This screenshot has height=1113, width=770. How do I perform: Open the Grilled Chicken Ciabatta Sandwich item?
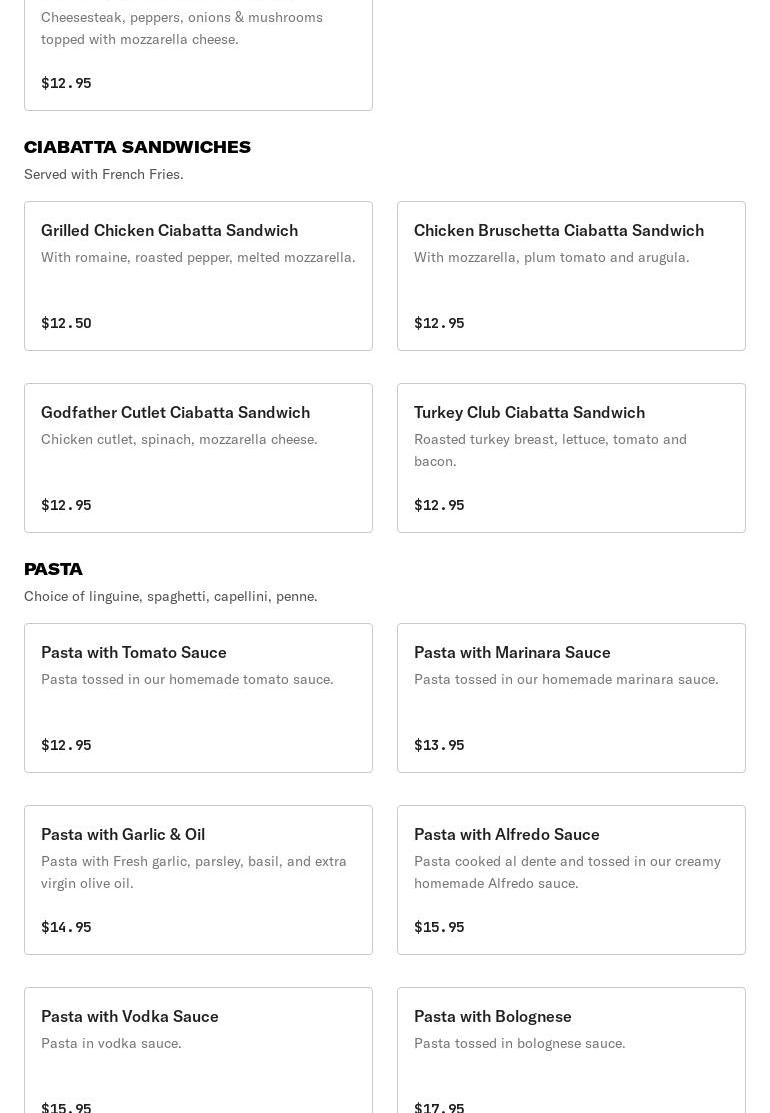point(198,275)
